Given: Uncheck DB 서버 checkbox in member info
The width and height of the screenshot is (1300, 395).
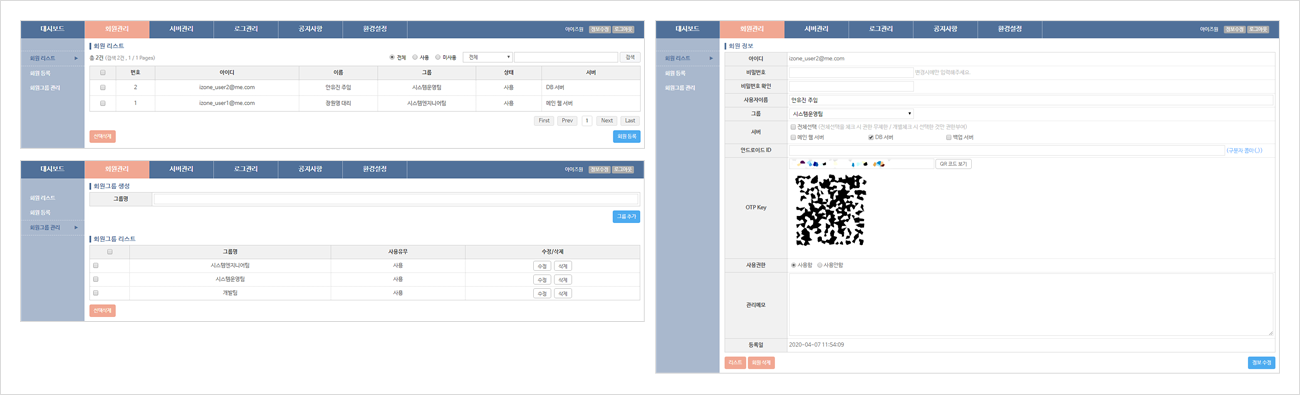Looking at the screenshot, I should coord(871,137).
